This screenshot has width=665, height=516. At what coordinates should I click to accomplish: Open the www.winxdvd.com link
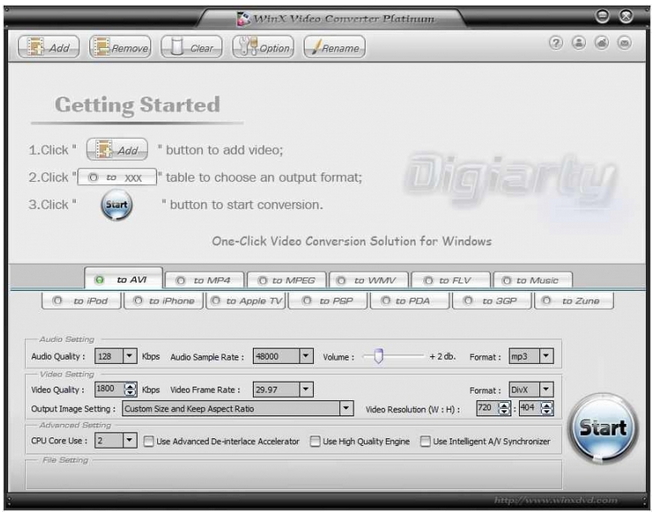click(x=556, y=501)
